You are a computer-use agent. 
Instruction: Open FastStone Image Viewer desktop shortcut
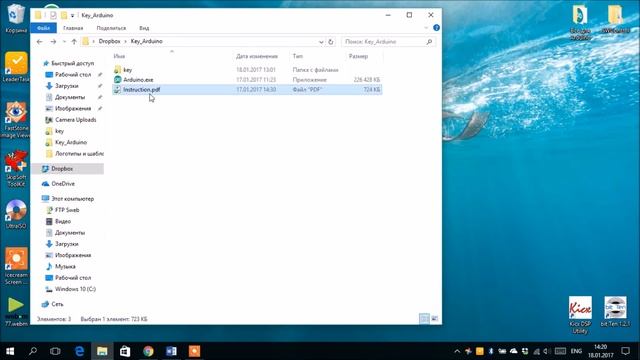tap(16, 120)
